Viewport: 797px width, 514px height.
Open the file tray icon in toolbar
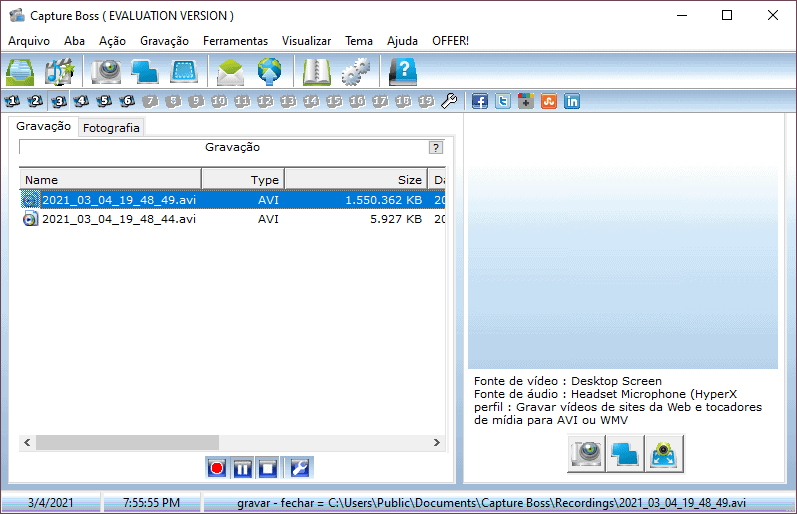pyautogui.click(x=20, y=71)
